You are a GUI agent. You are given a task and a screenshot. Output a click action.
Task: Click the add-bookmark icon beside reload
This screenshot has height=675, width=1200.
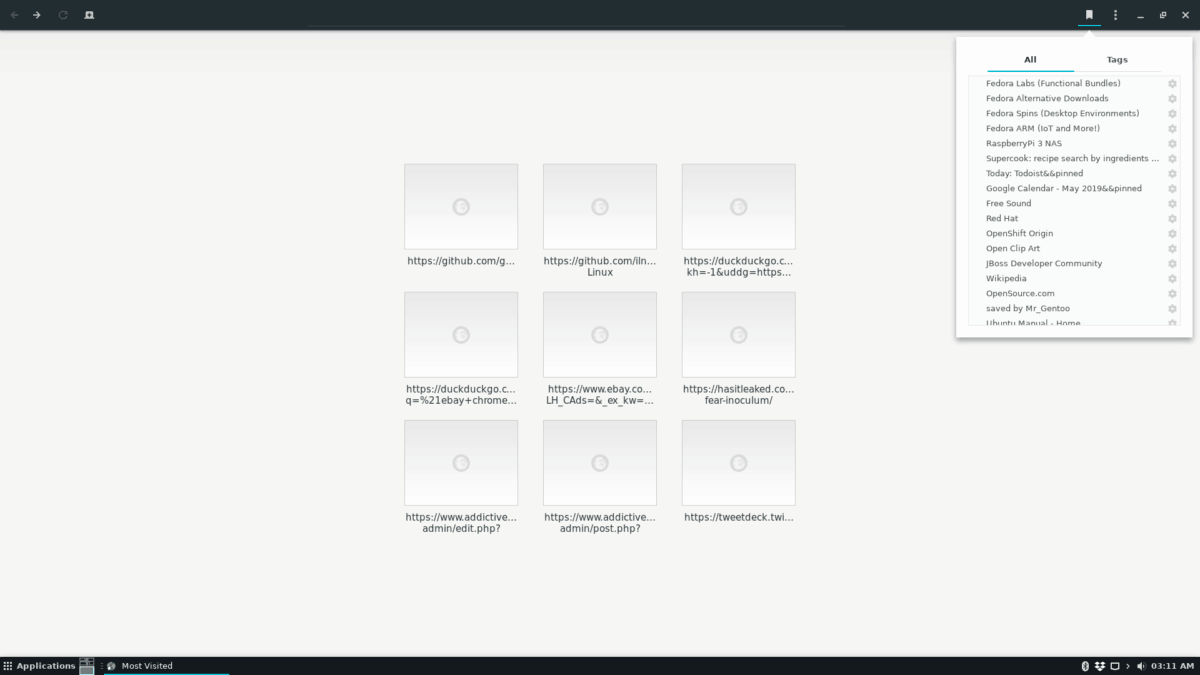point(89,15)
